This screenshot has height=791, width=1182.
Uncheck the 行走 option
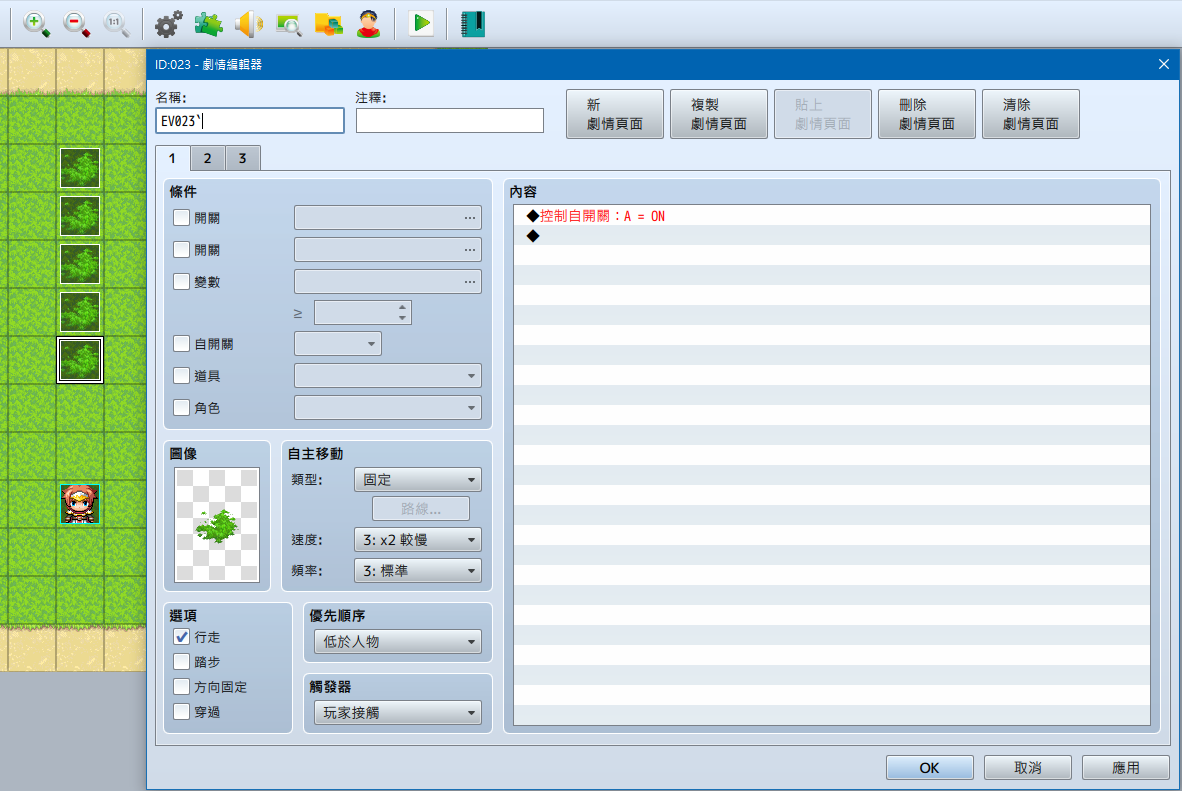coord(182,636)
